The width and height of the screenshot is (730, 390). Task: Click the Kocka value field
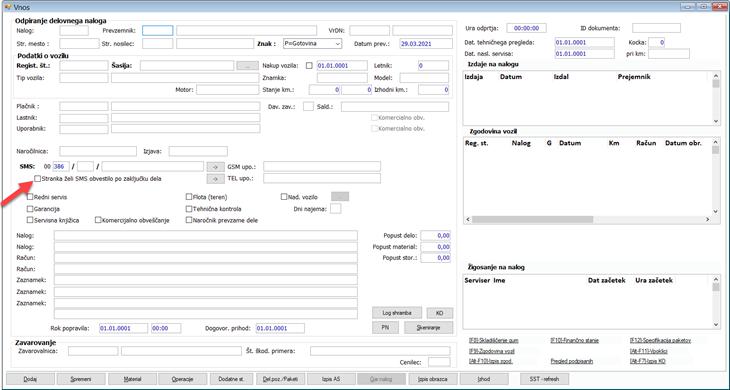657,42
